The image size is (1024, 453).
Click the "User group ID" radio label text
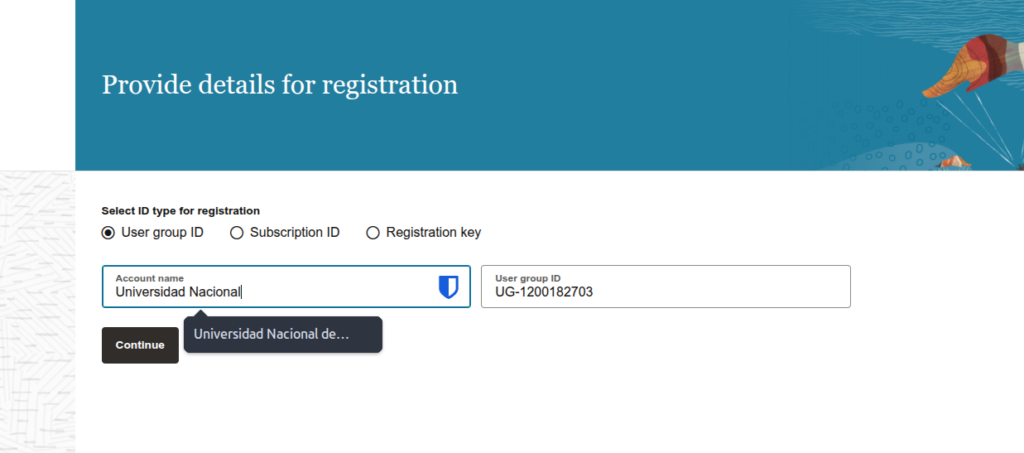tap(162, 233)
